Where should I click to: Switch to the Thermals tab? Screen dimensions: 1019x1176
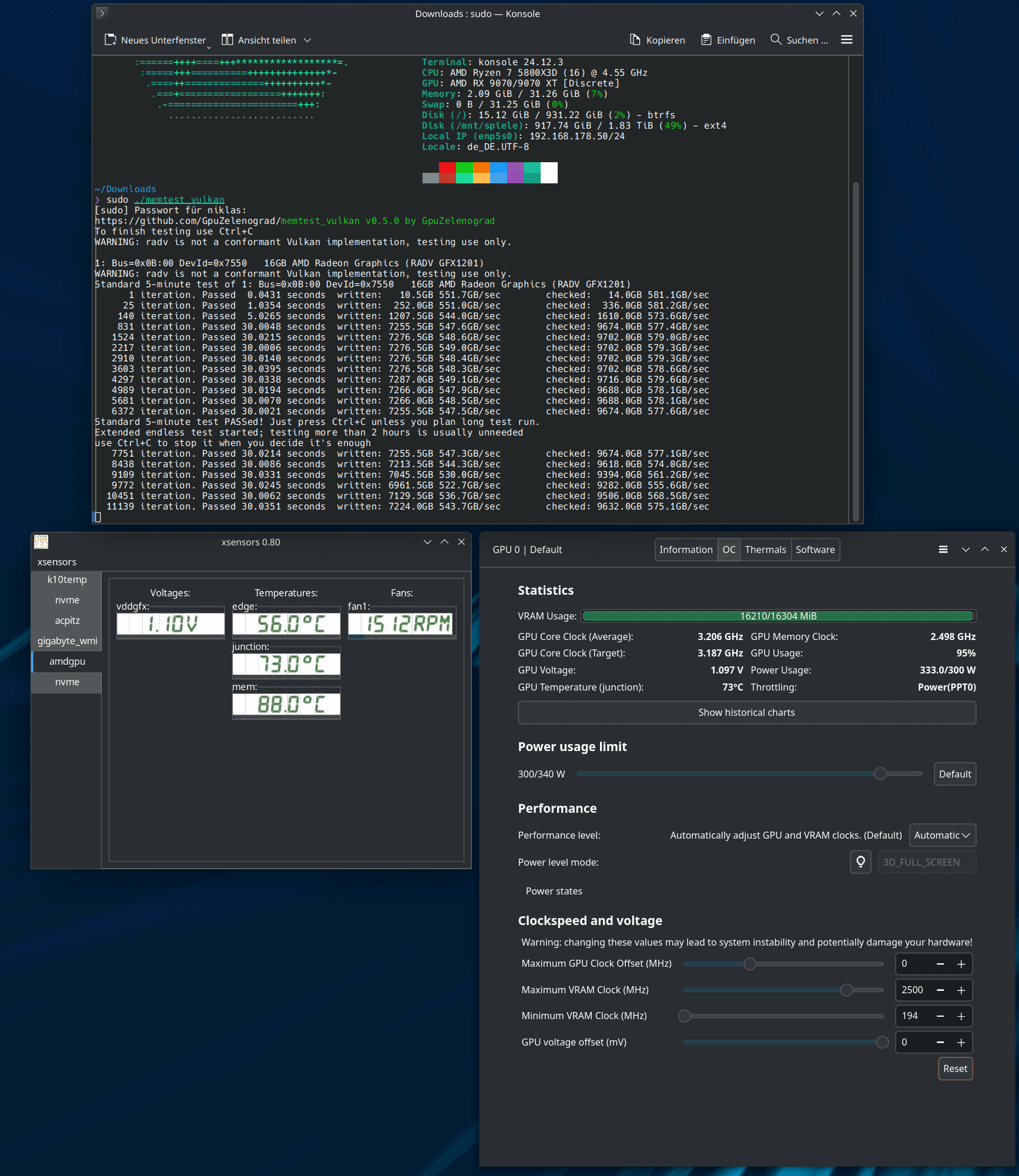pyautogui.click(x=765, y=550)
